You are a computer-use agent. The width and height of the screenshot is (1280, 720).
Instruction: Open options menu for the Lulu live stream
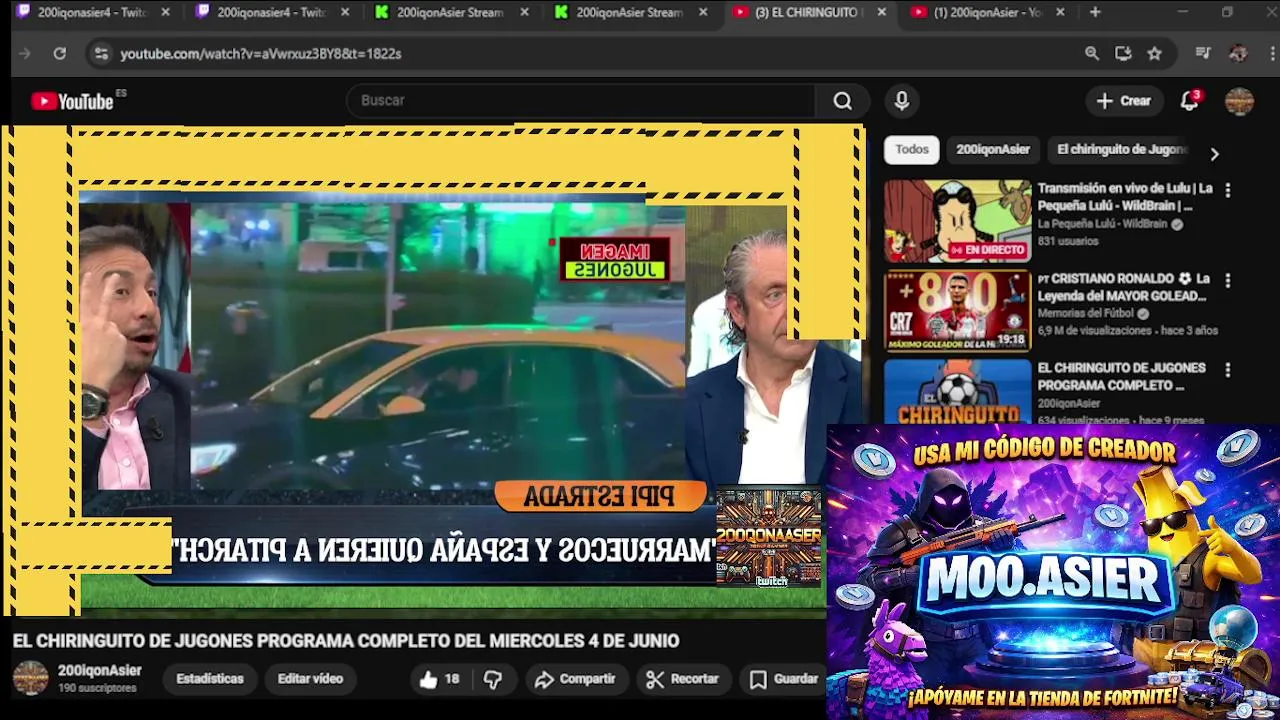(x=1228, y=190)
